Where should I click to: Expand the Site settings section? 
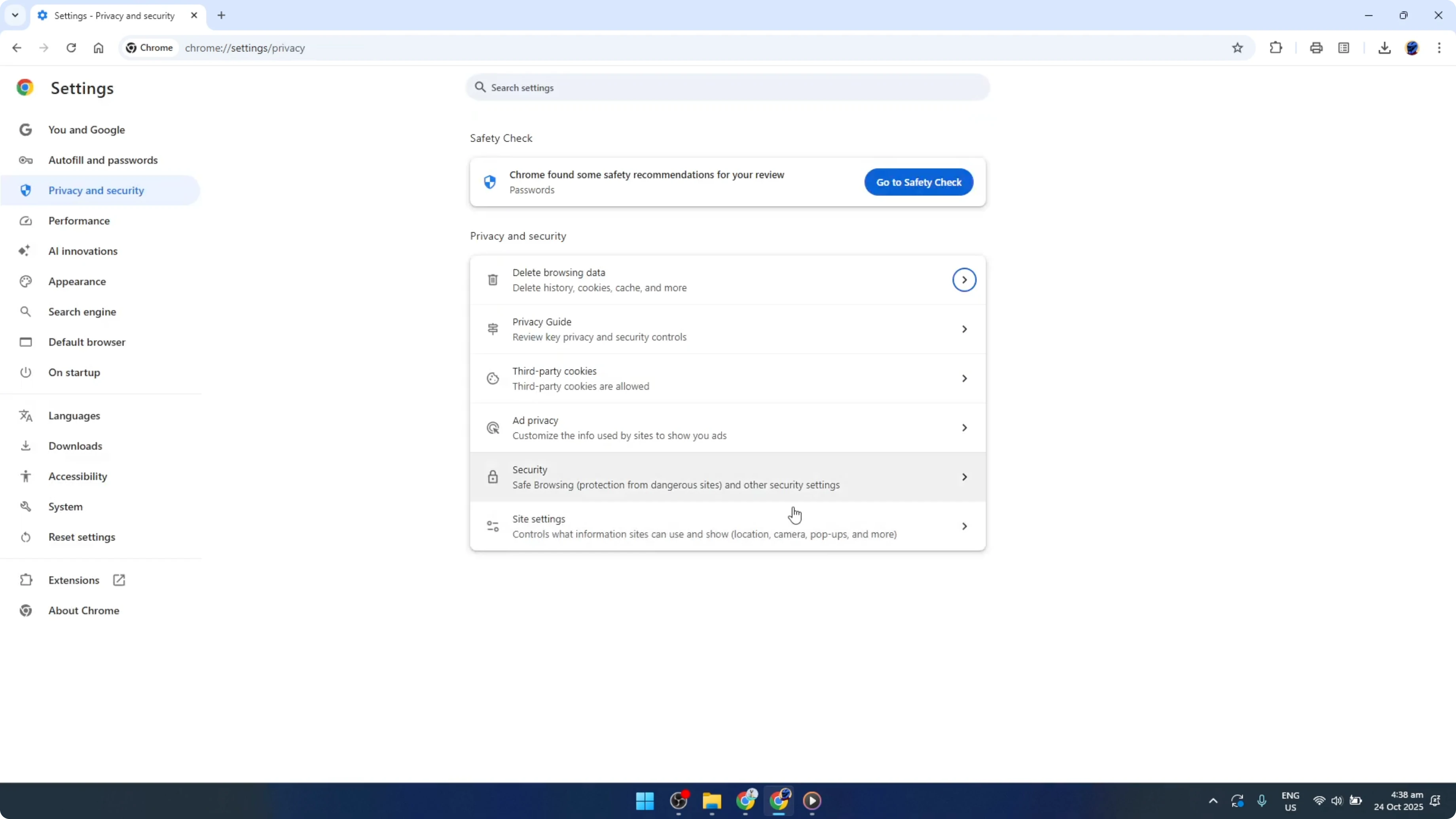(964, 526)
